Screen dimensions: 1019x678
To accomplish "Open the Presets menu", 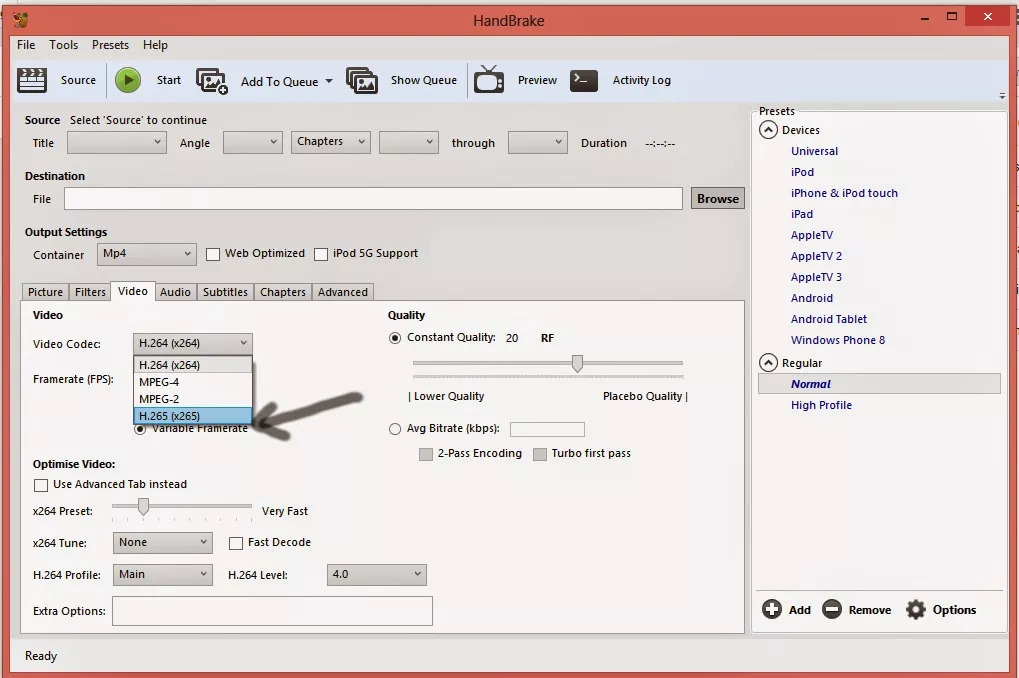I will point(110,45).
